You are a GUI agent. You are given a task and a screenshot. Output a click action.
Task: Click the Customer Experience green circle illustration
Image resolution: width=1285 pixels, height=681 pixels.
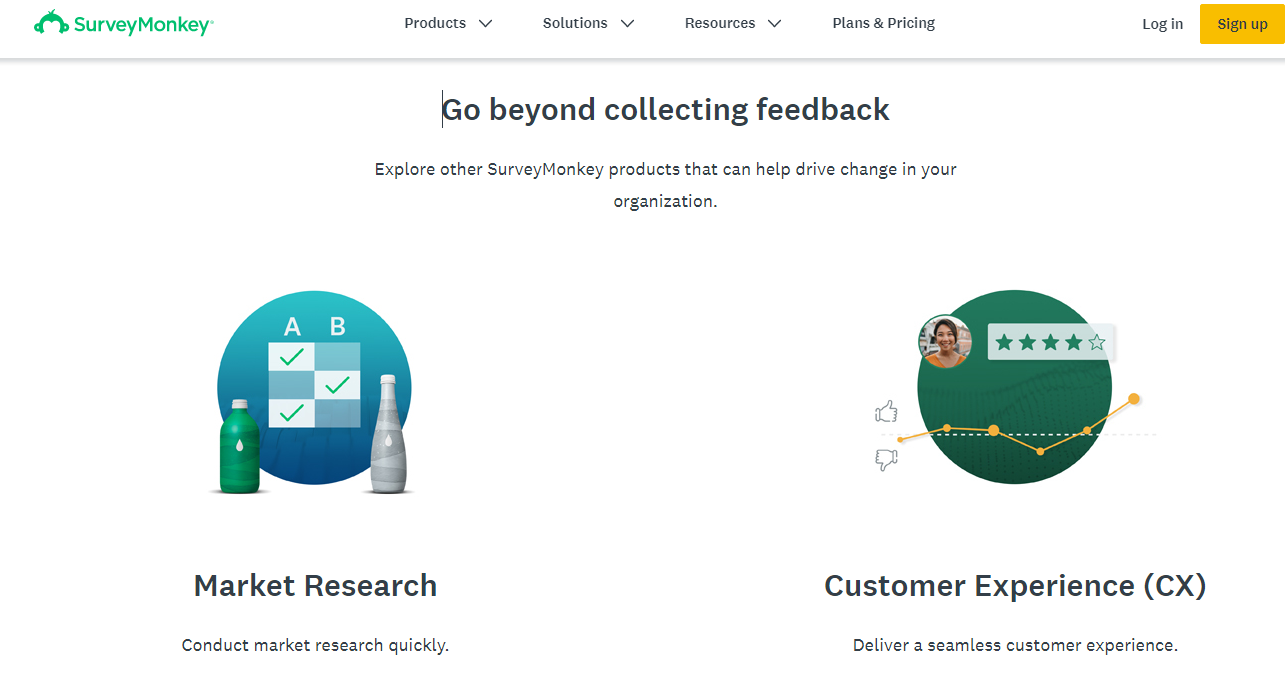[x=1014, y=388]
